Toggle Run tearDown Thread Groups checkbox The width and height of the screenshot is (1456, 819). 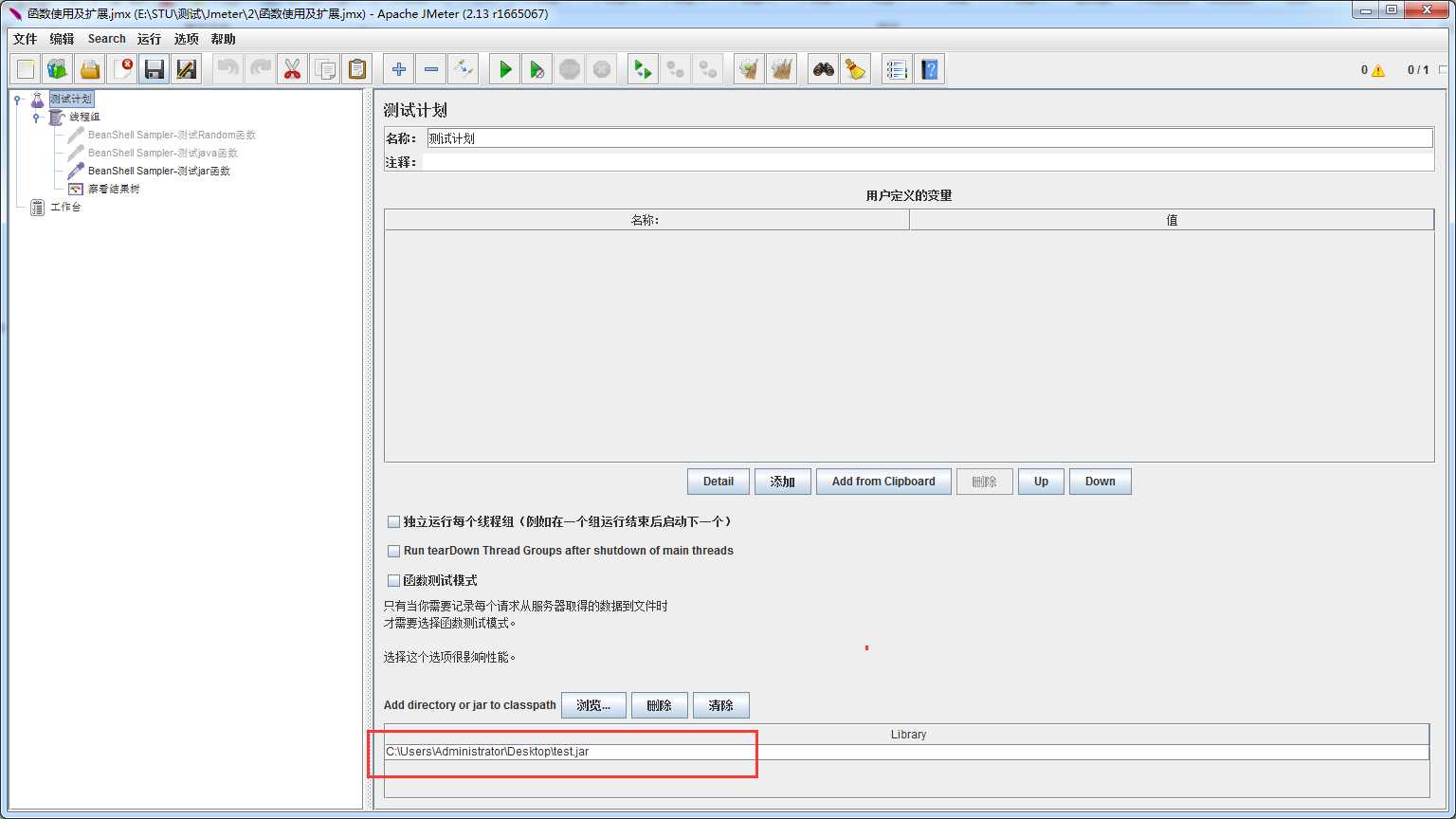coord(393,551)
